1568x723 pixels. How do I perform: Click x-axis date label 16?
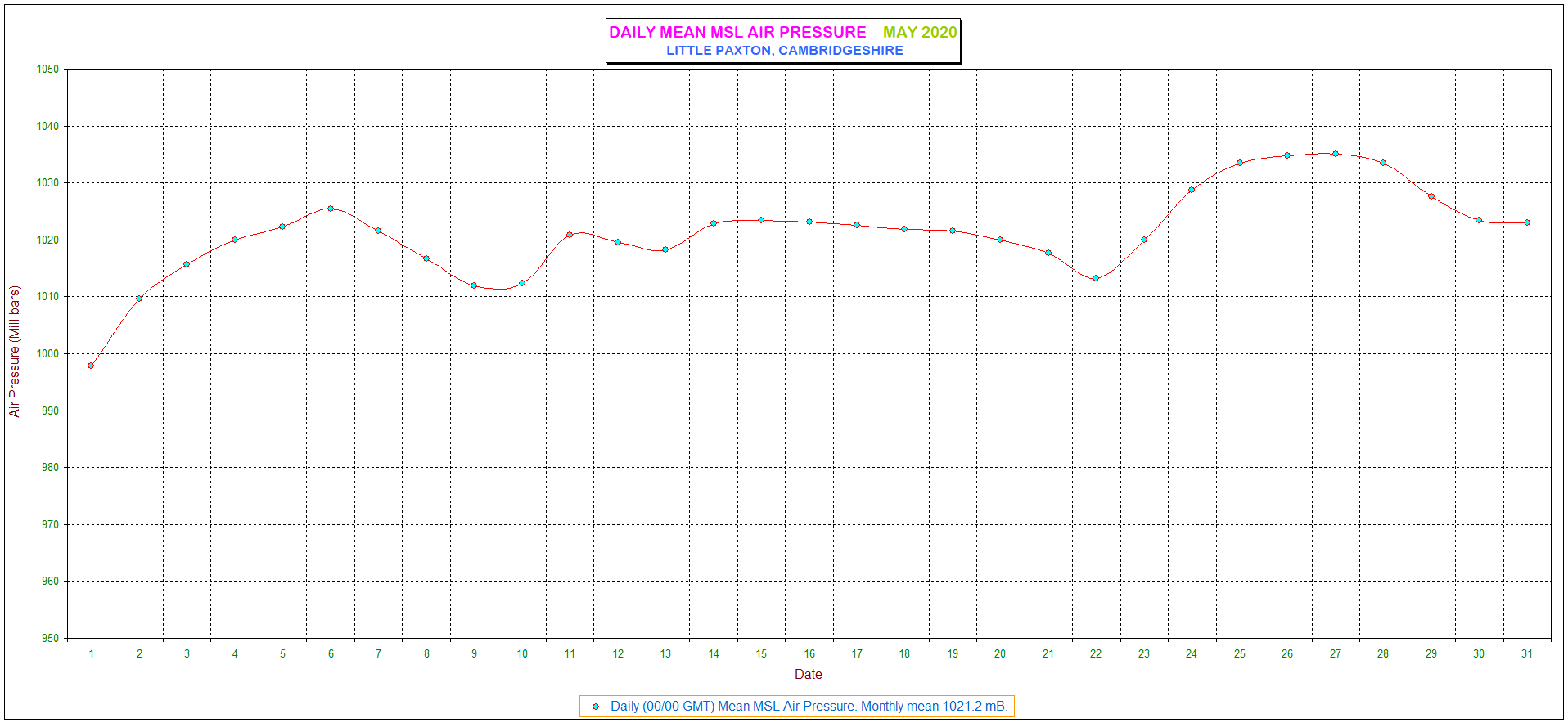click(x=809, y=653)
